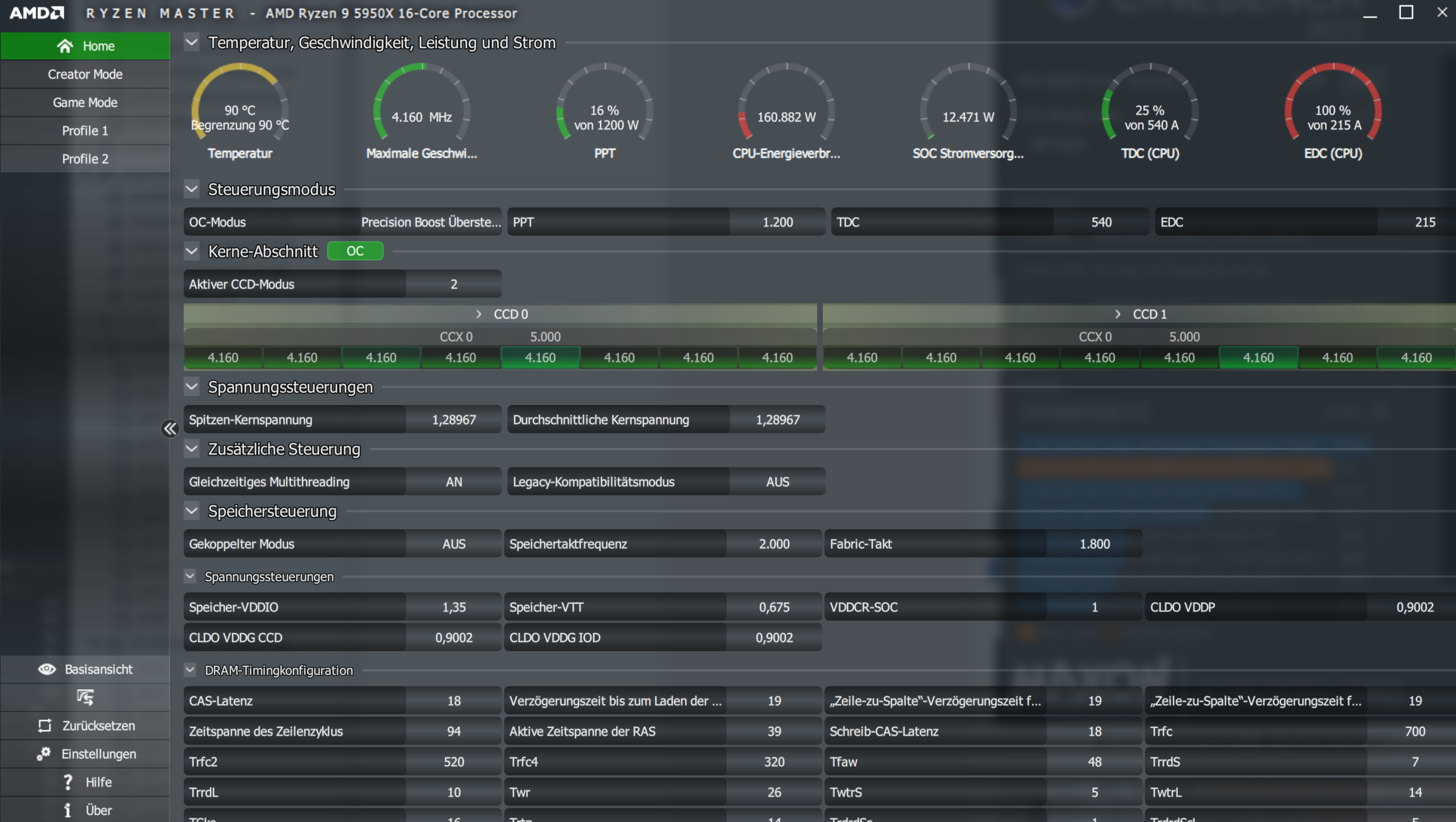Open Einstellungen

pyautogui.click(x=85, y=753)
